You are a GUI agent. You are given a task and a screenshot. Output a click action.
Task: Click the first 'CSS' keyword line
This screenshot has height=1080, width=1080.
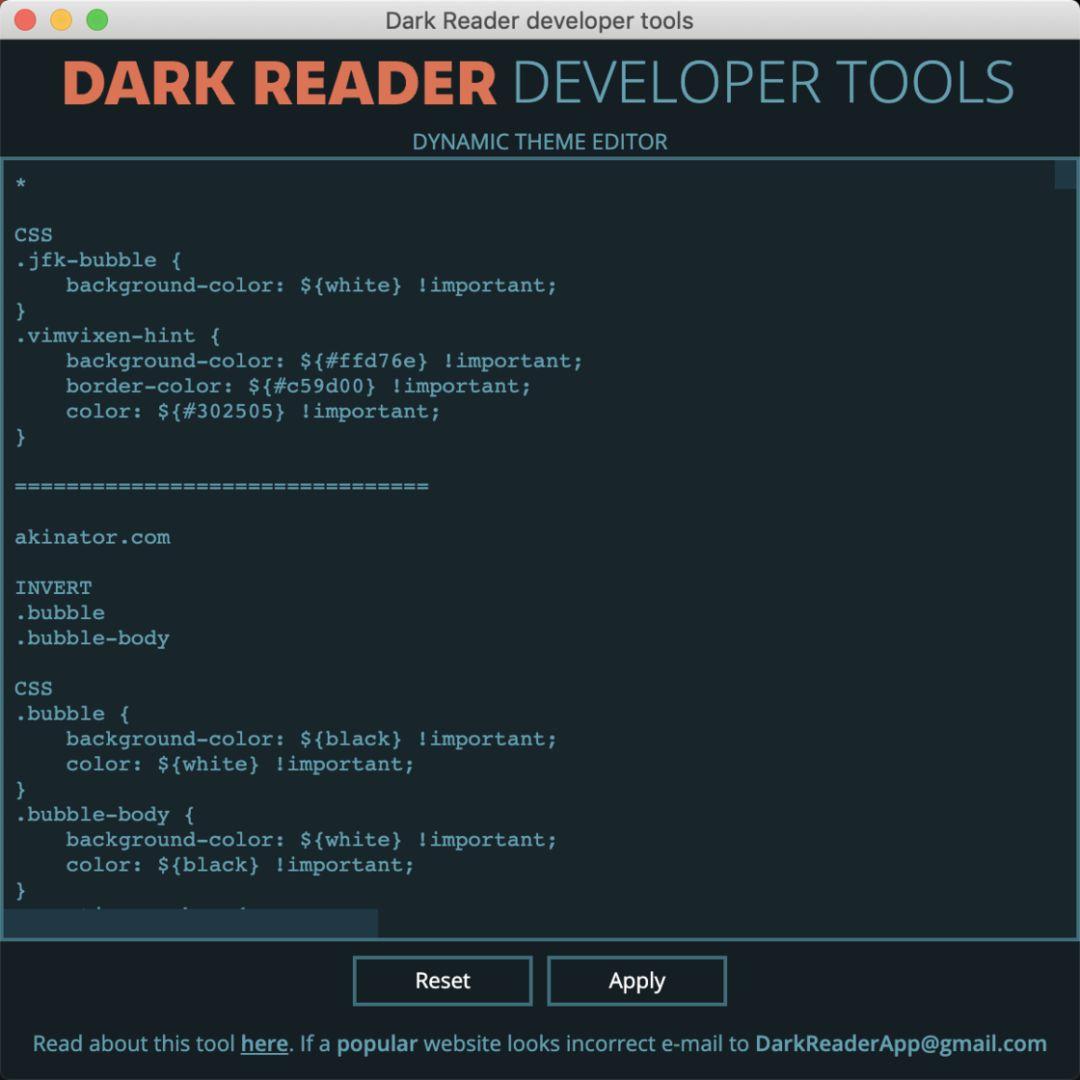[x=33, y=235]
